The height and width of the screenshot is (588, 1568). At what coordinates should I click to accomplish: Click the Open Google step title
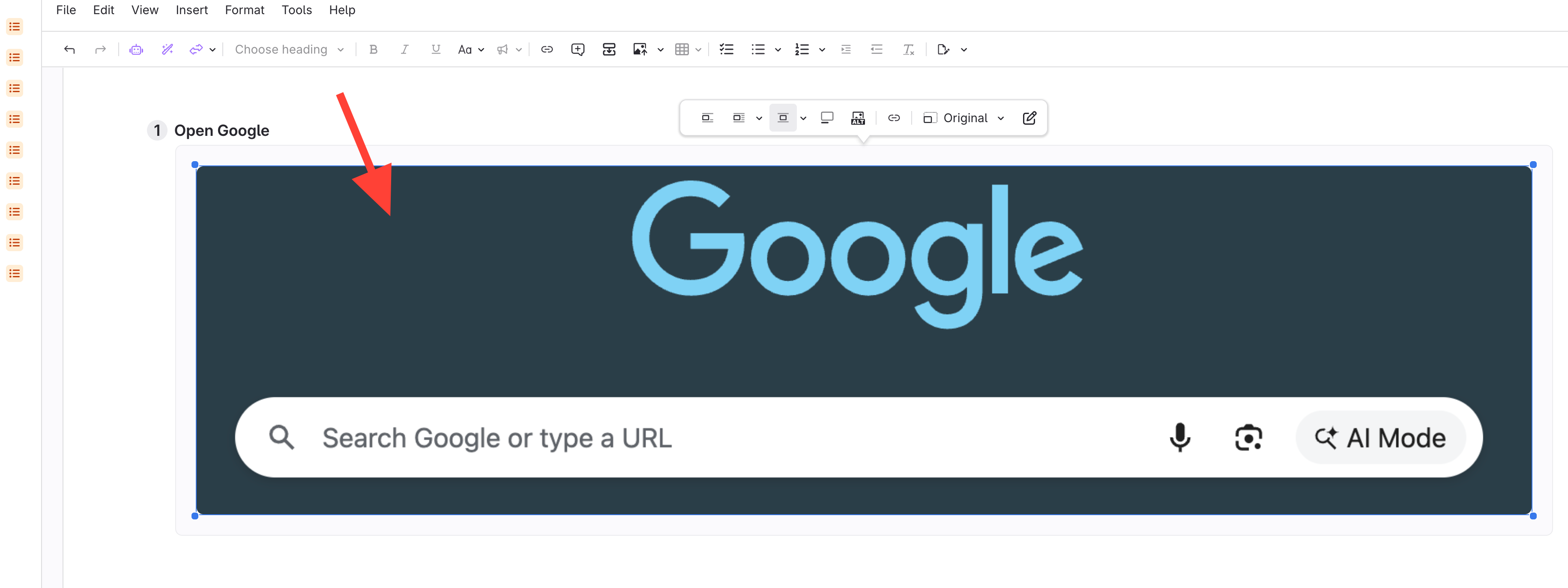pos(221,131)
